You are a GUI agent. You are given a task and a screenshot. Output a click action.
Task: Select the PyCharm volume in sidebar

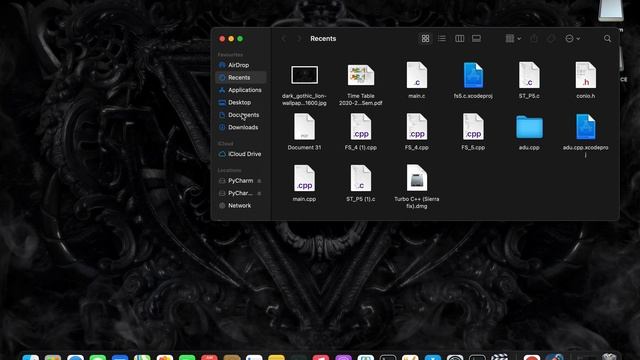240,180
